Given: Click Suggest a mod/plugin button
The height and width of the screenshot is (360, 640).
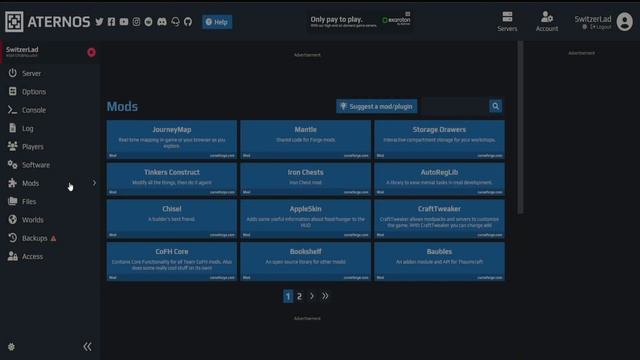Looking at the screenshot, I should coord(377,107).
